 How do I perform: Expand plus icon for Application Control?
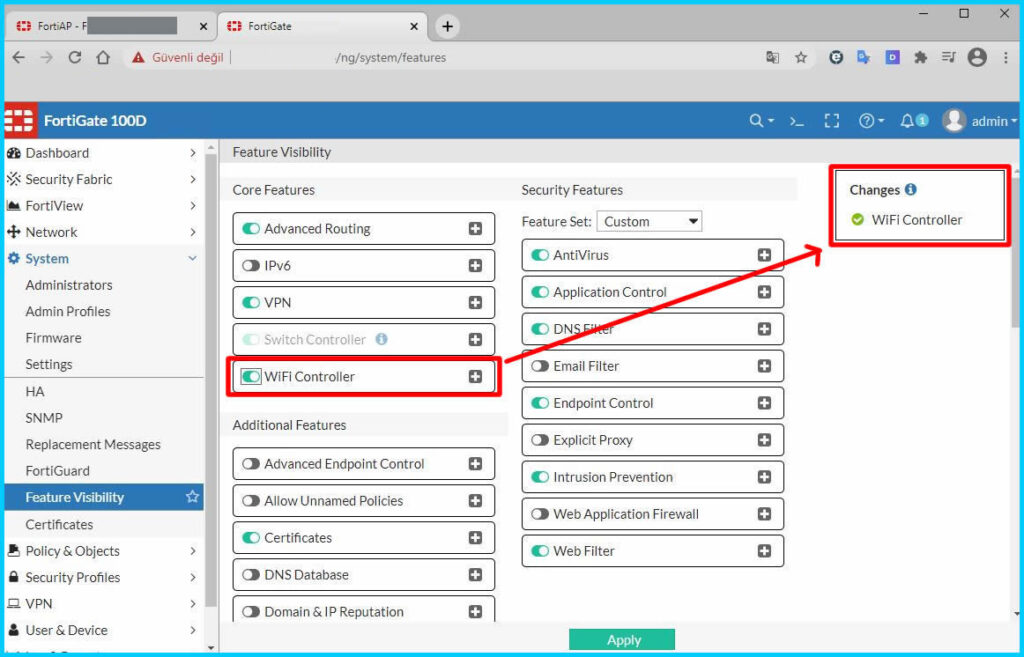tap(764, 292)
